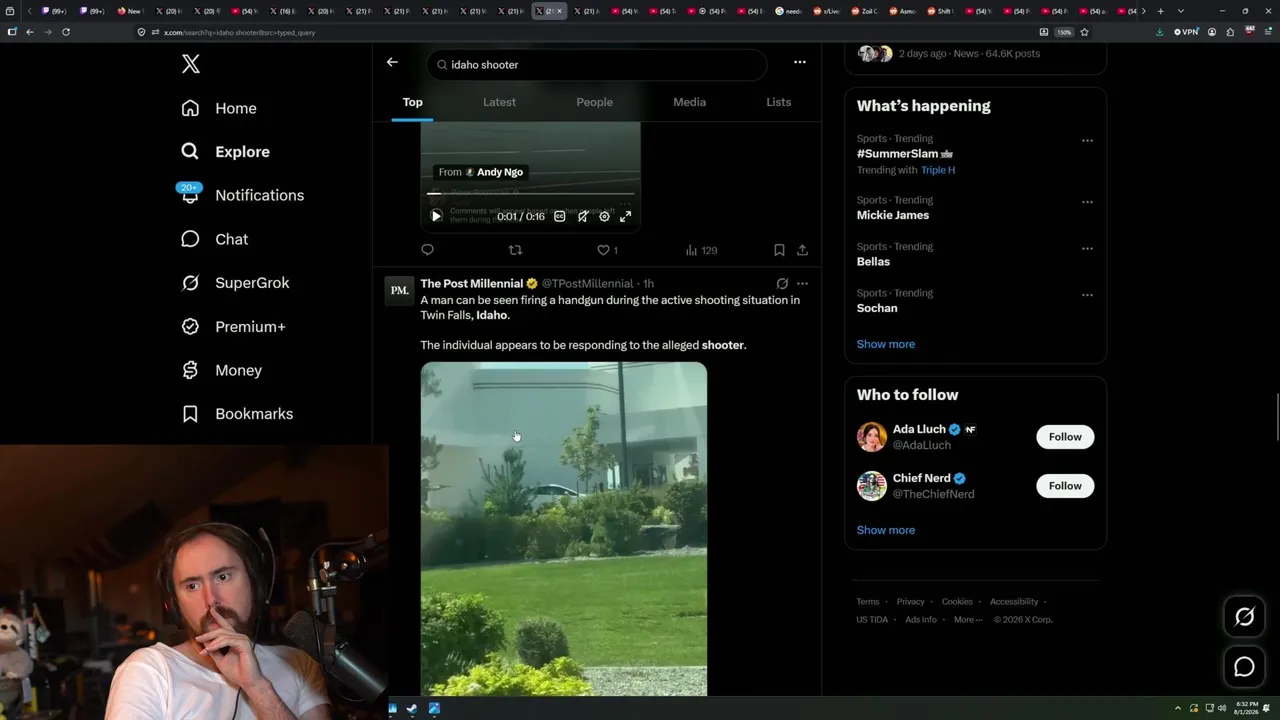Click The Post Millennial account name

tap(471, 284)
